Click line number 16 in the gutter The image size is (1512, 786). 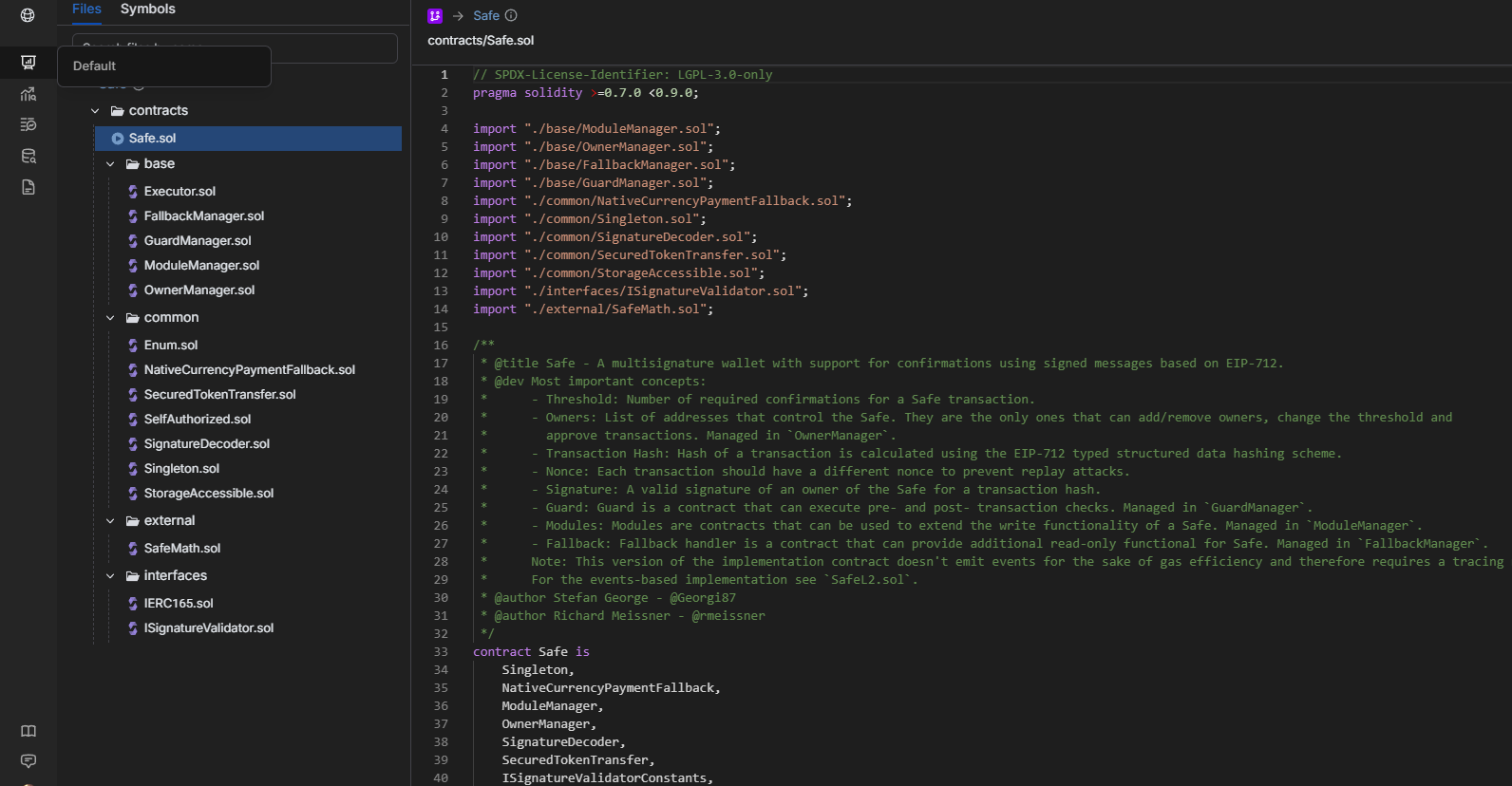(x=441, y=346)
